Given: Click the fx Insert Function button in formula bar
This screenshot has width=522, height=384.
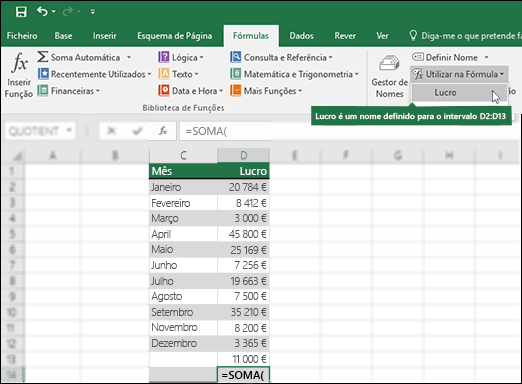Looking at the screenshot, I should coord(163,131).
